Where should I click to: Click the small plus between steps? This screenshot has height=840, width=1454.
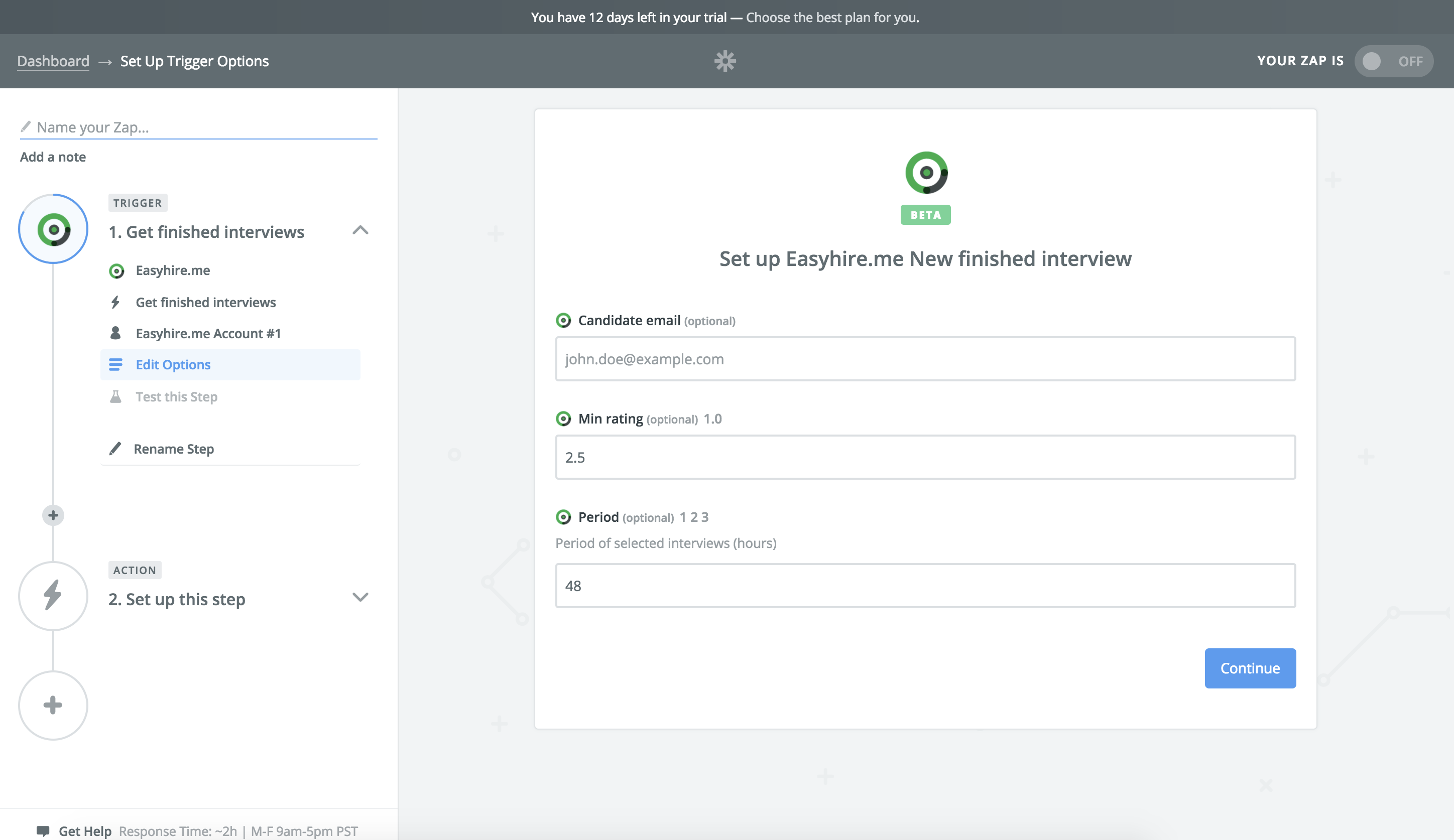pyautogui.click(x=53, y=515)
